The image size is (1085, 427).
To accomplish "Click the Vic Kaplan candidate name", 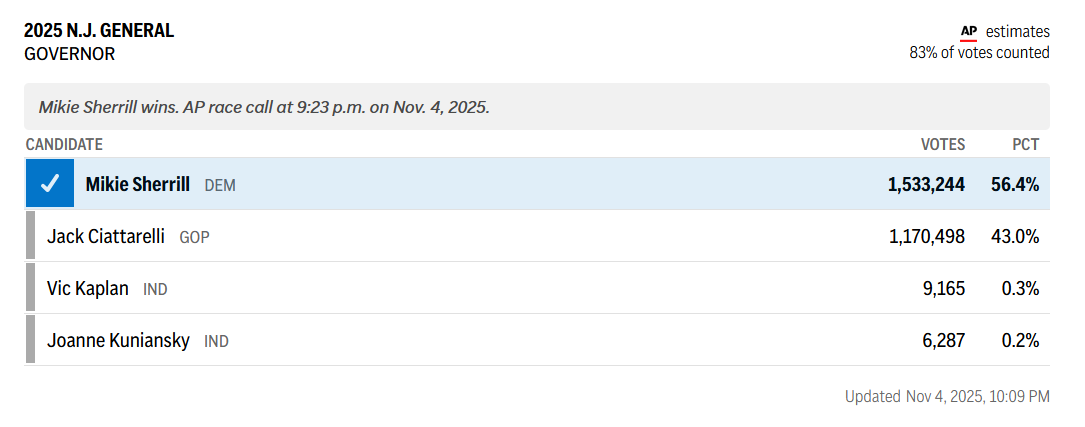I will [88, 289].
